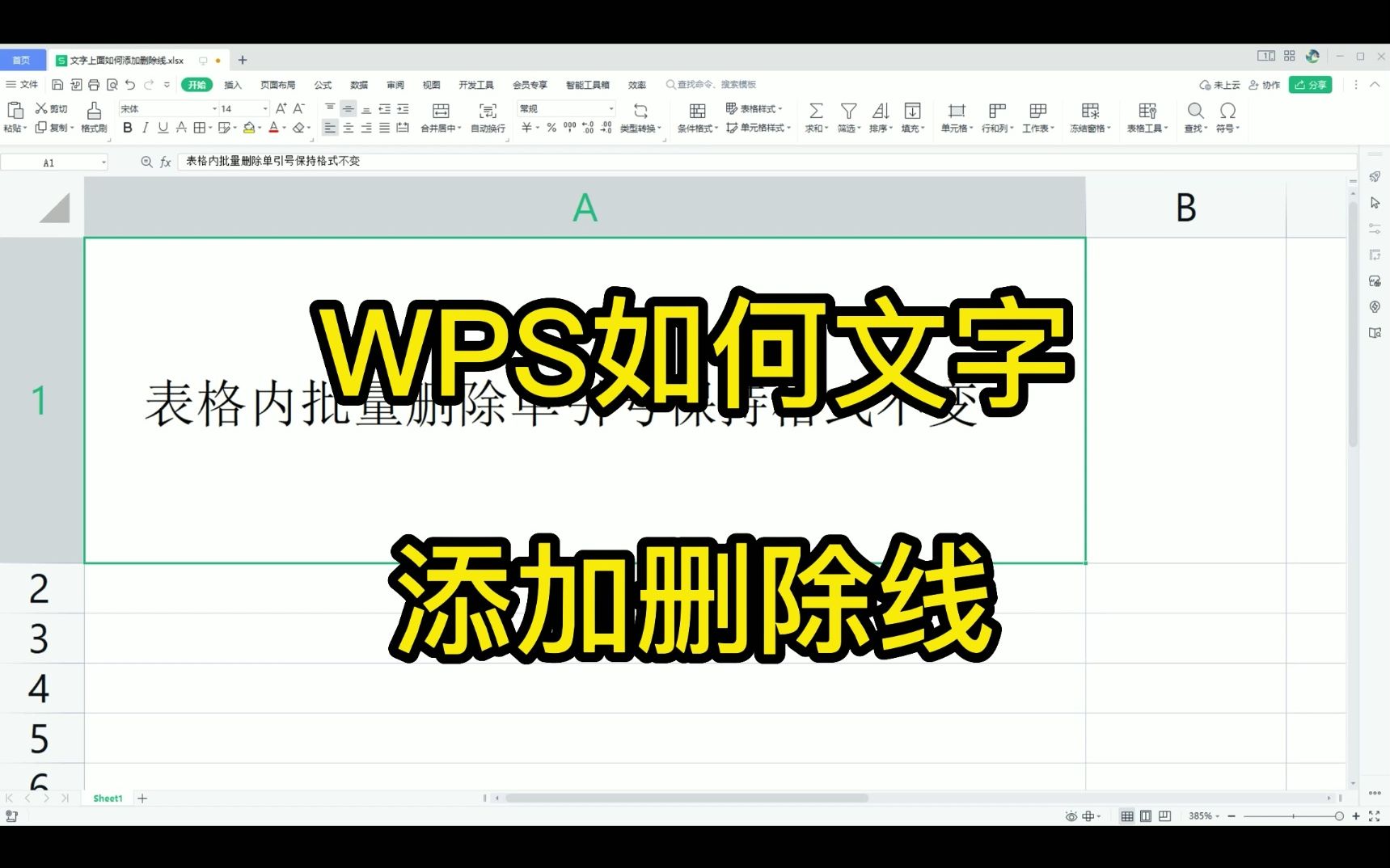1390x868 pixels.
Task: Expand the quick access toolbar customize arrow
Action: click(167, 85)
